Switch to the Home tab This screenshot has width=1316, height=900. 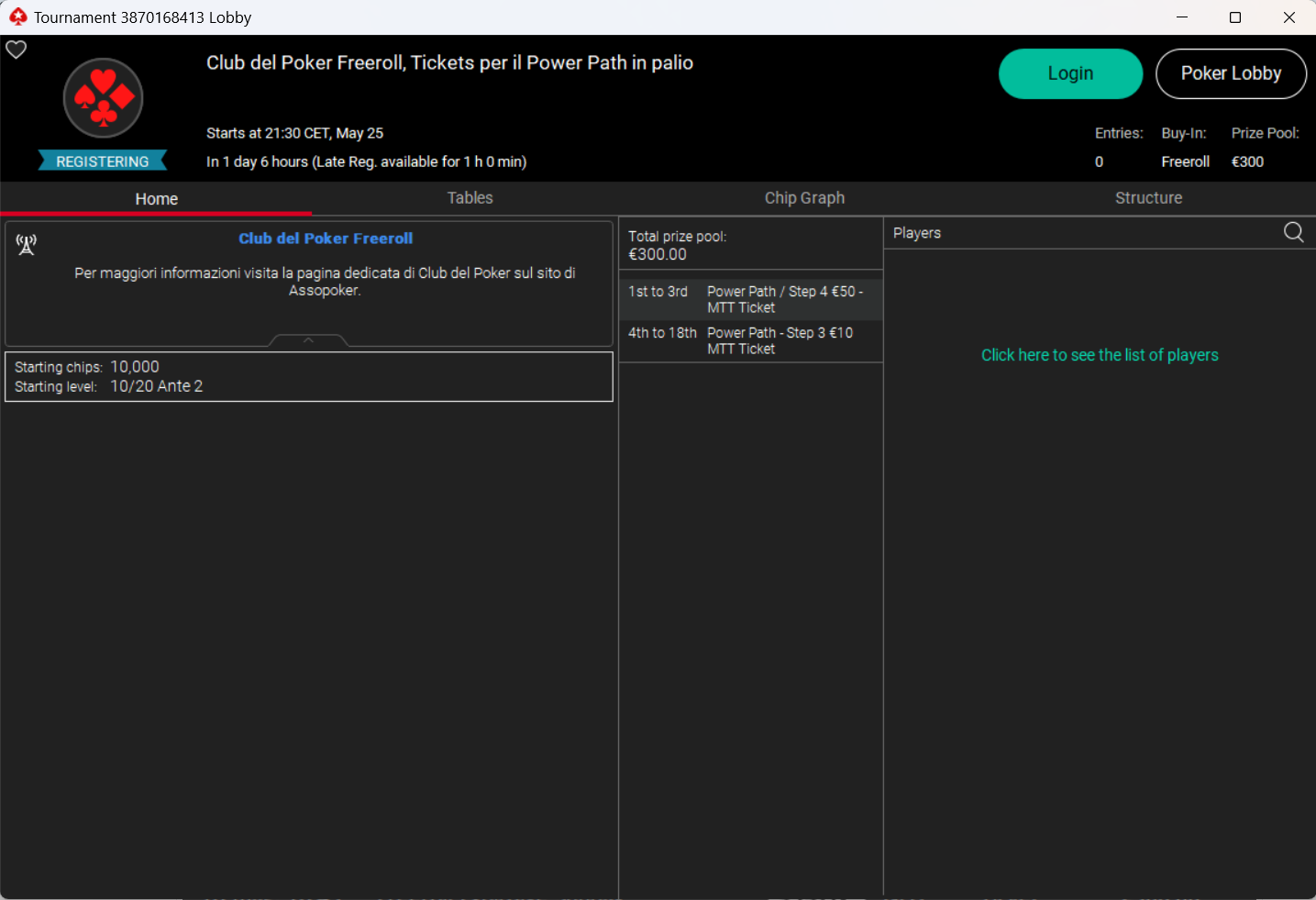(x=156, y=198)
